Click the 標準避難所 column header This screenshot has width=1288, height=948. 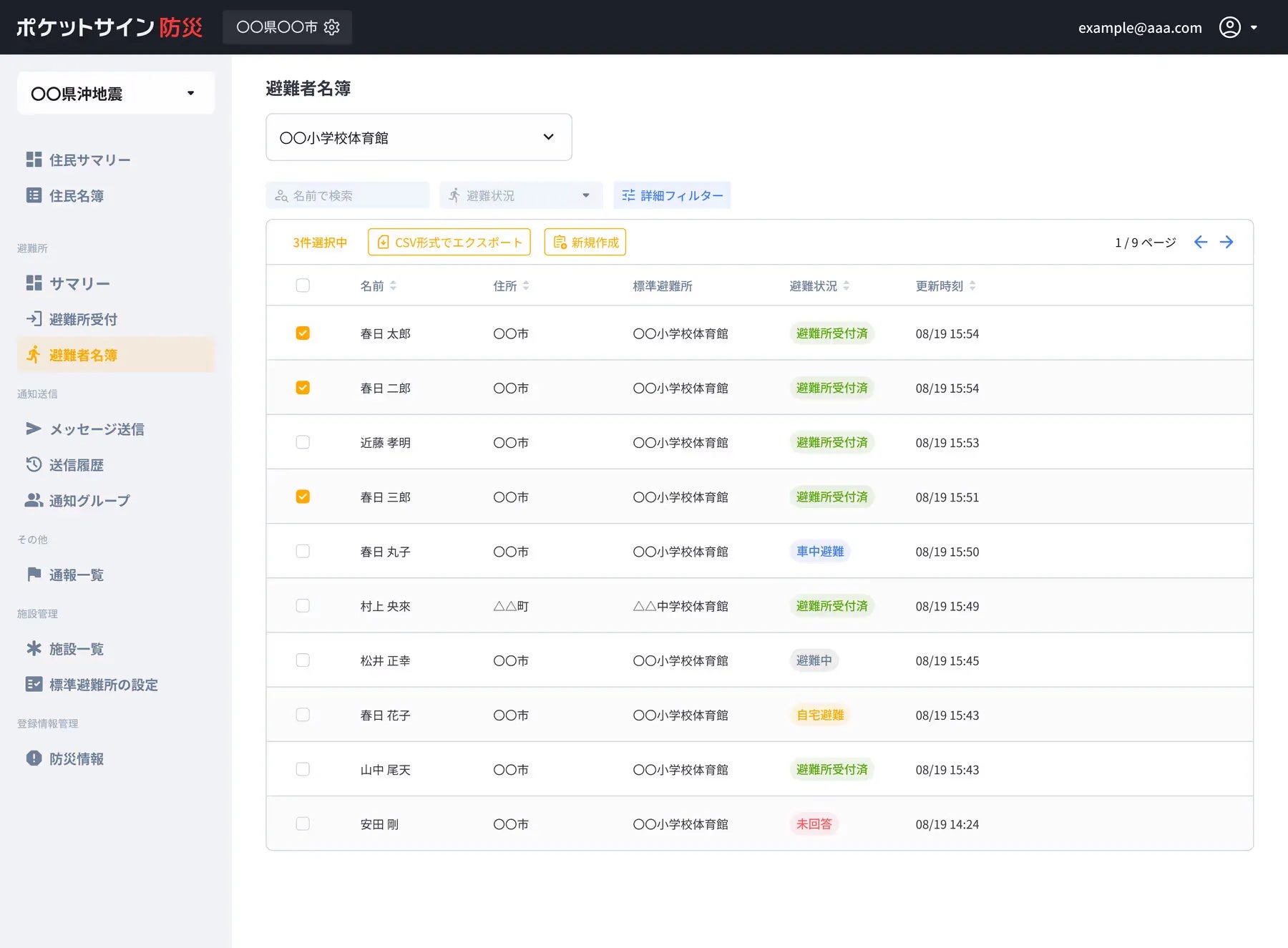pos(663,285)
